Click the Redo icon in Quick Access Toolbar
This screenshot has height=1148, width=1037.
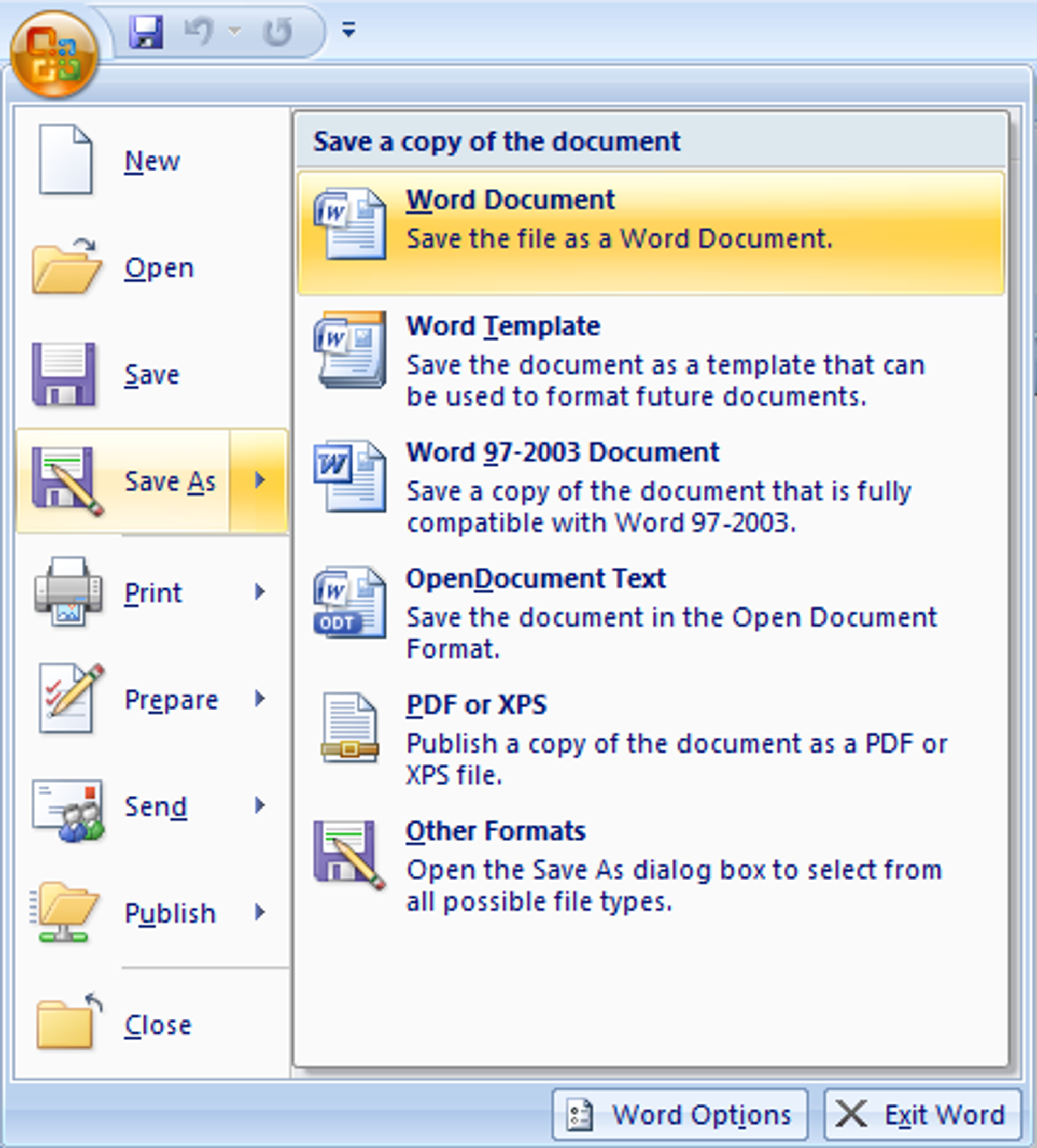point(278,31)
